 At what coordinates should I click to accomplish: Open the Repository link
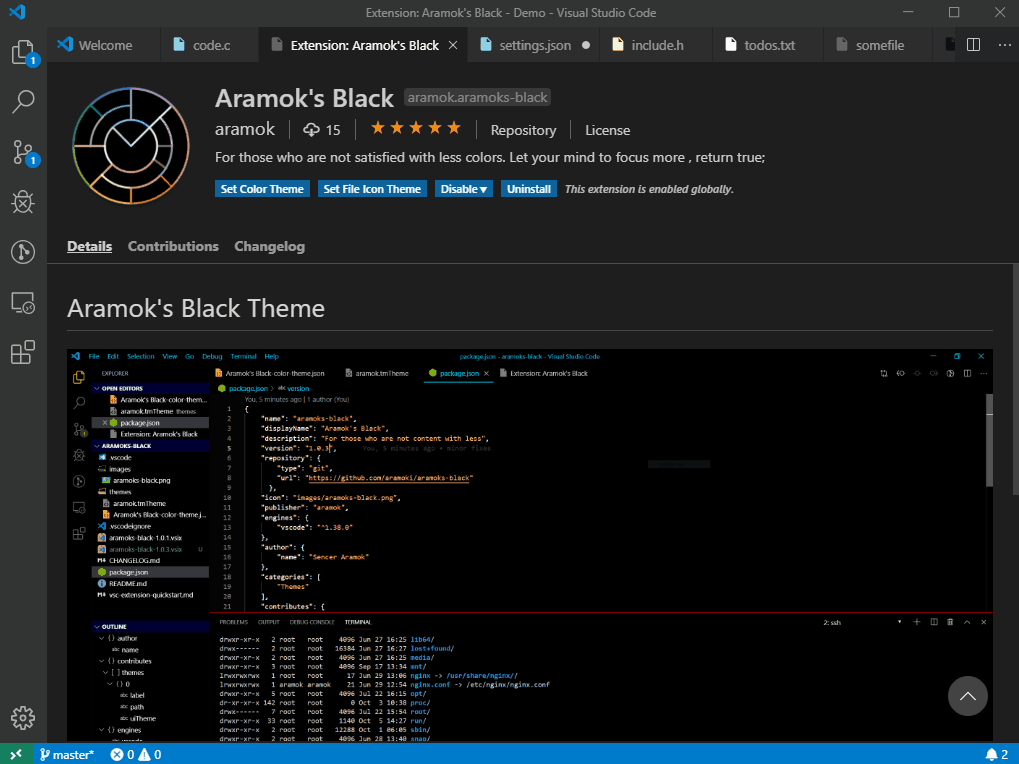(x=523, y=130)
